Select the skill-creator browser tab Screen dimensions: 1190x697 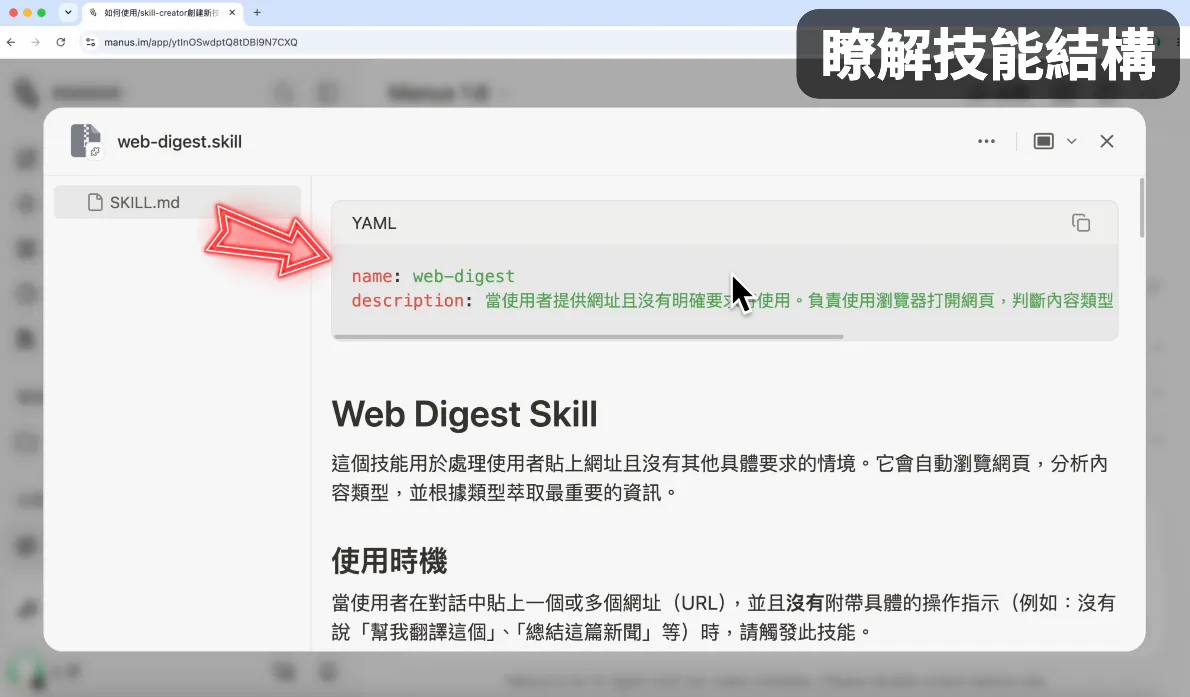pyautogui.click(x=162, y=13)
